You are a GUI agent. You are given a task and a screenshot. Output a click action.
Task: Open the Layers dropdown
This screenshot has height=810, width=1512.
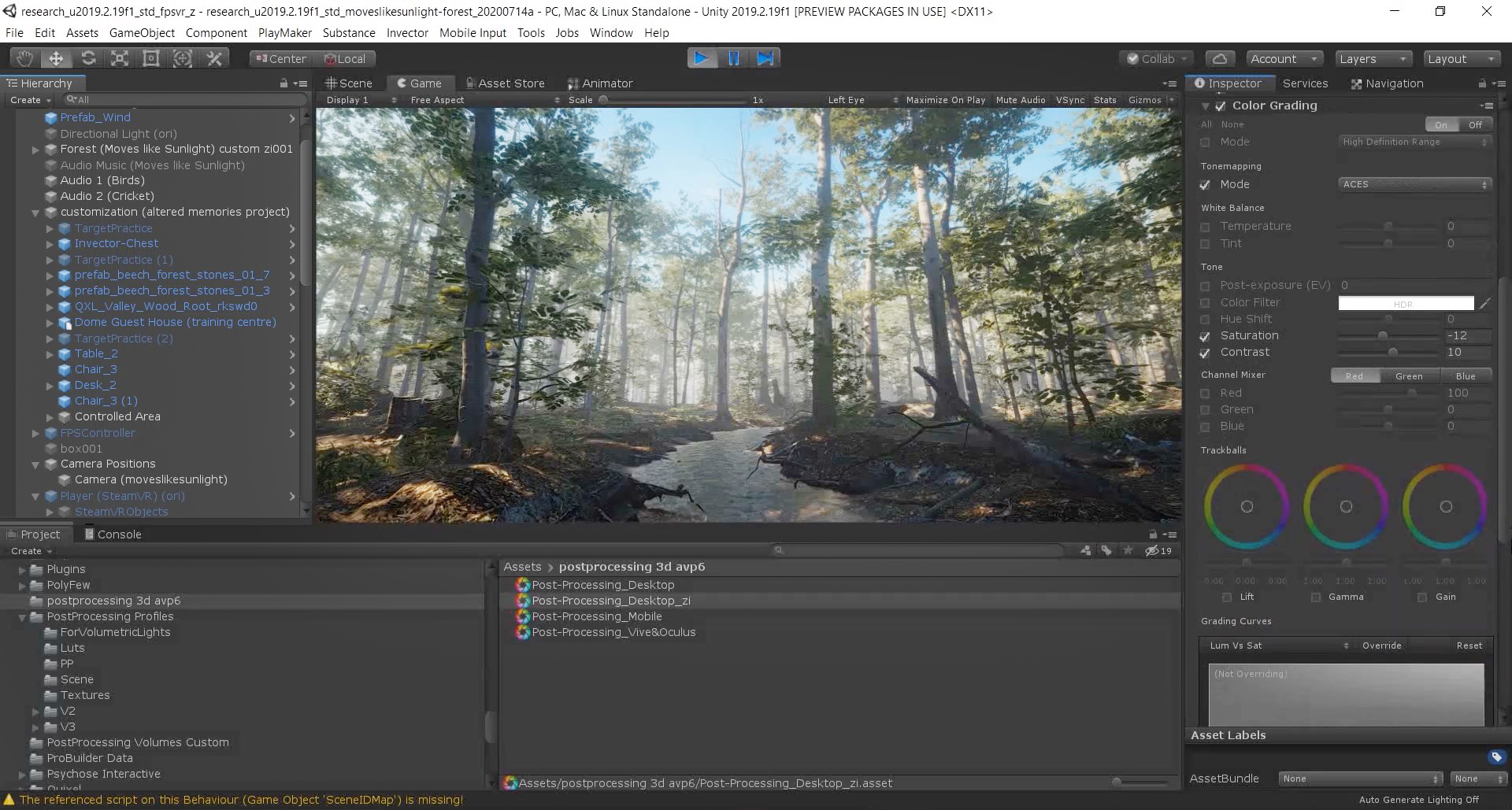(1373, 59)
